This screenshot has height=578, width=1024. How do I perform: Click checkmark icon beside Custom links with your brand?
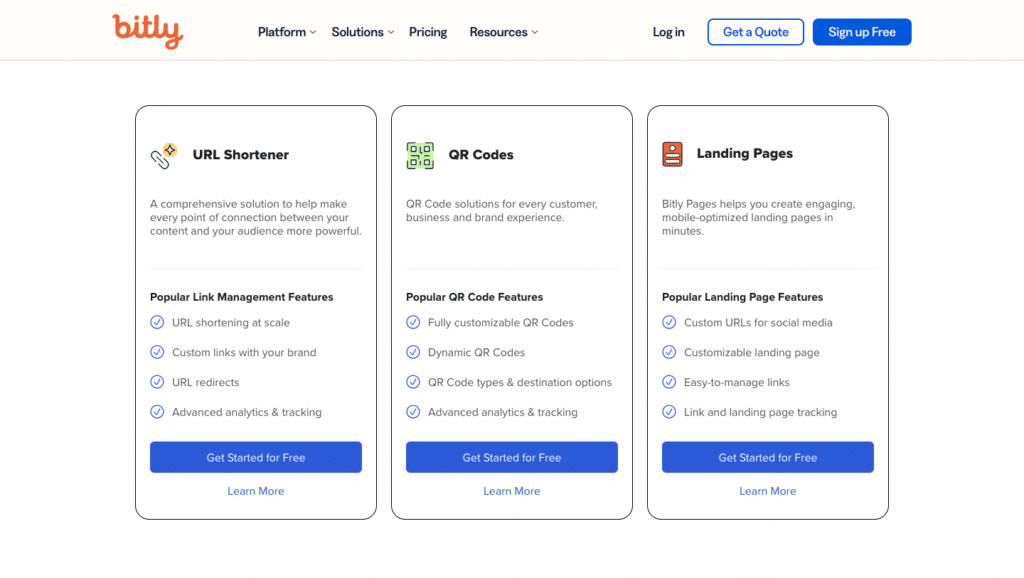pos(157,352)
